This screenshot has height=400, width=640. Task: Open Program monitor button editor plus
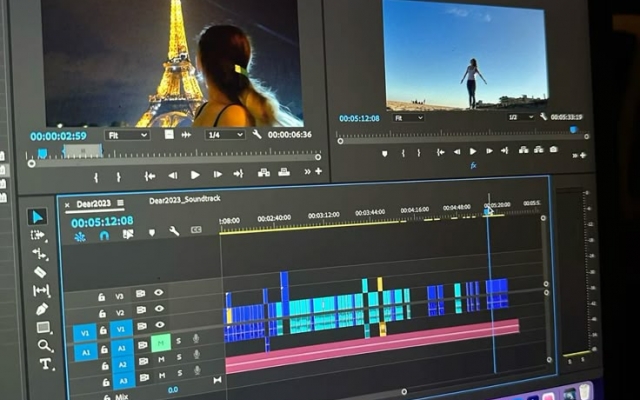coord(583,155)
